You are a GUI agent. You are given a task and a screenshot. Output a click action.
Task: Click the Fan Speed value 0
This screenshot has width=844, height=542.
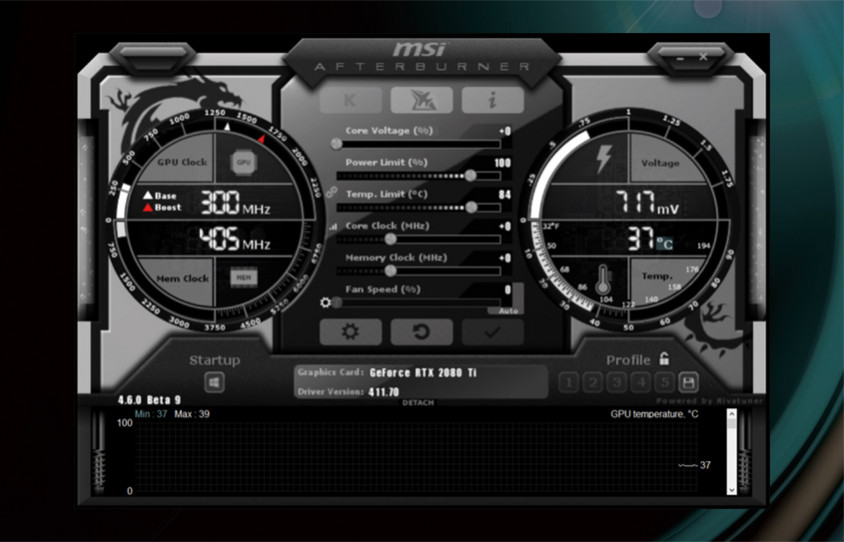508,290
